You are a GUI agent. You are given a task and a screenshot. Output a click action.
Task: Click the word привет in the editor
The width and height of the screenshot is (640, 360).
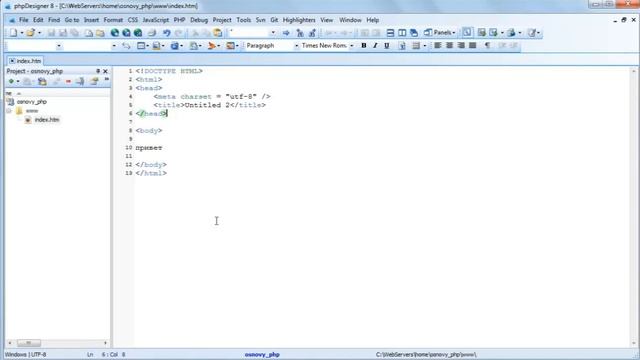coord(149,148)
